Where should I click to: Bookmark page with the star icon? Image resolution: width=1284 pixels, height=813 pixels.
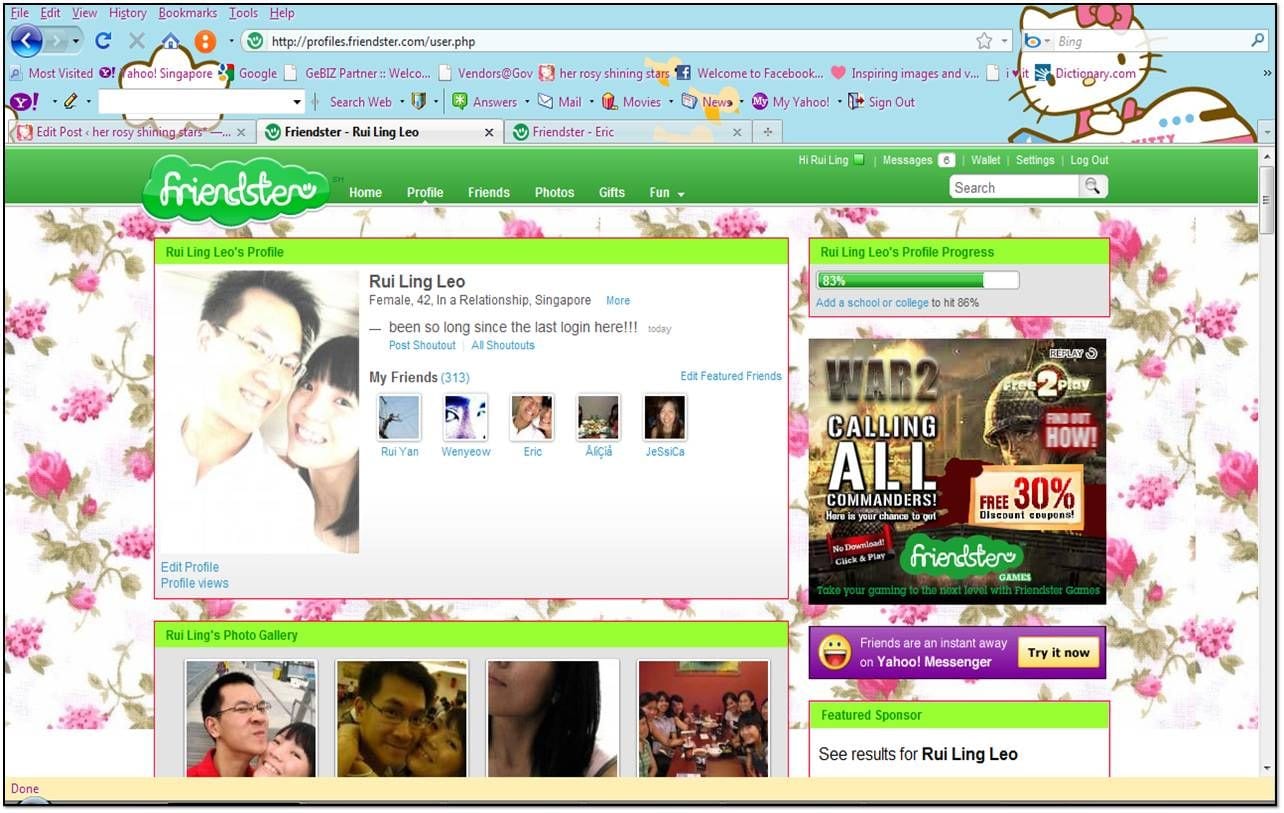pyautogui.click(x=984, y=41)
